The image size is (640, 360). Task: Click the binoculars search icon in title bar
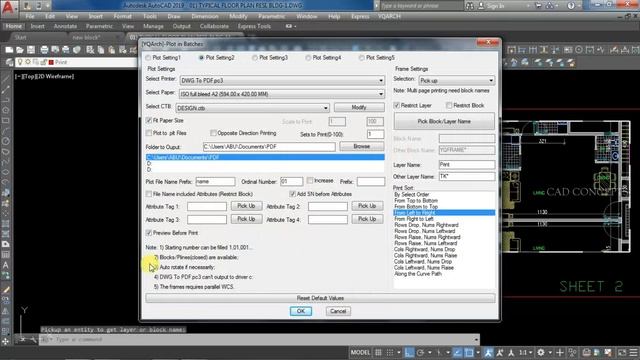470,6
